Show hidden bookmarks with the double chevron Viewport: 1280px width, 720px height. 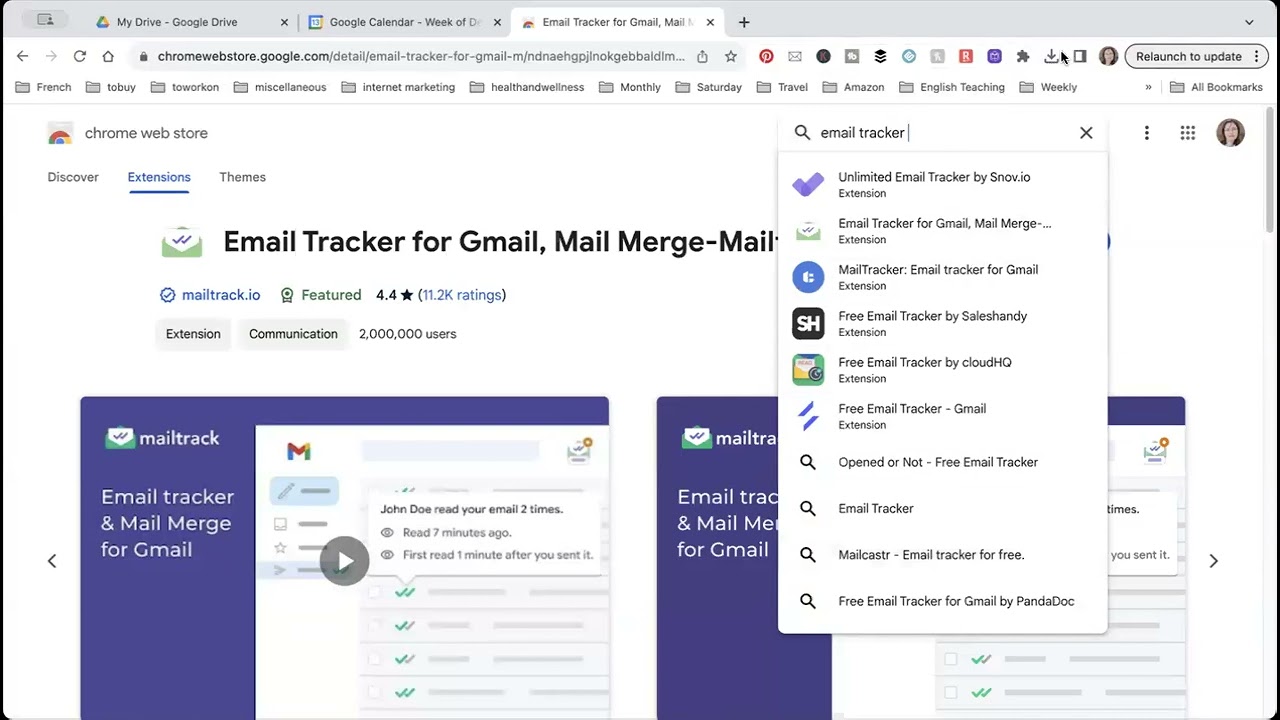click(1148, 87)
